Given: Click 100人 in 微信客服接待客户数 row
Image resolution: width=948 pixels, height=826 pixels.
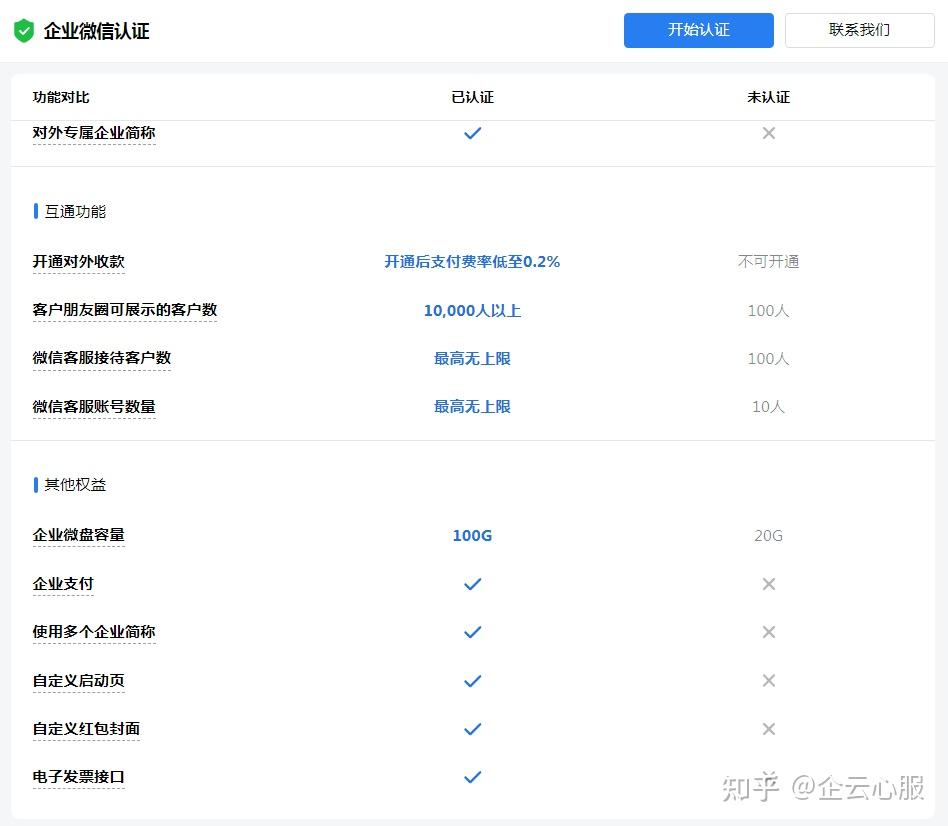Looking at the screenshot, I should (x=768, y=359).
